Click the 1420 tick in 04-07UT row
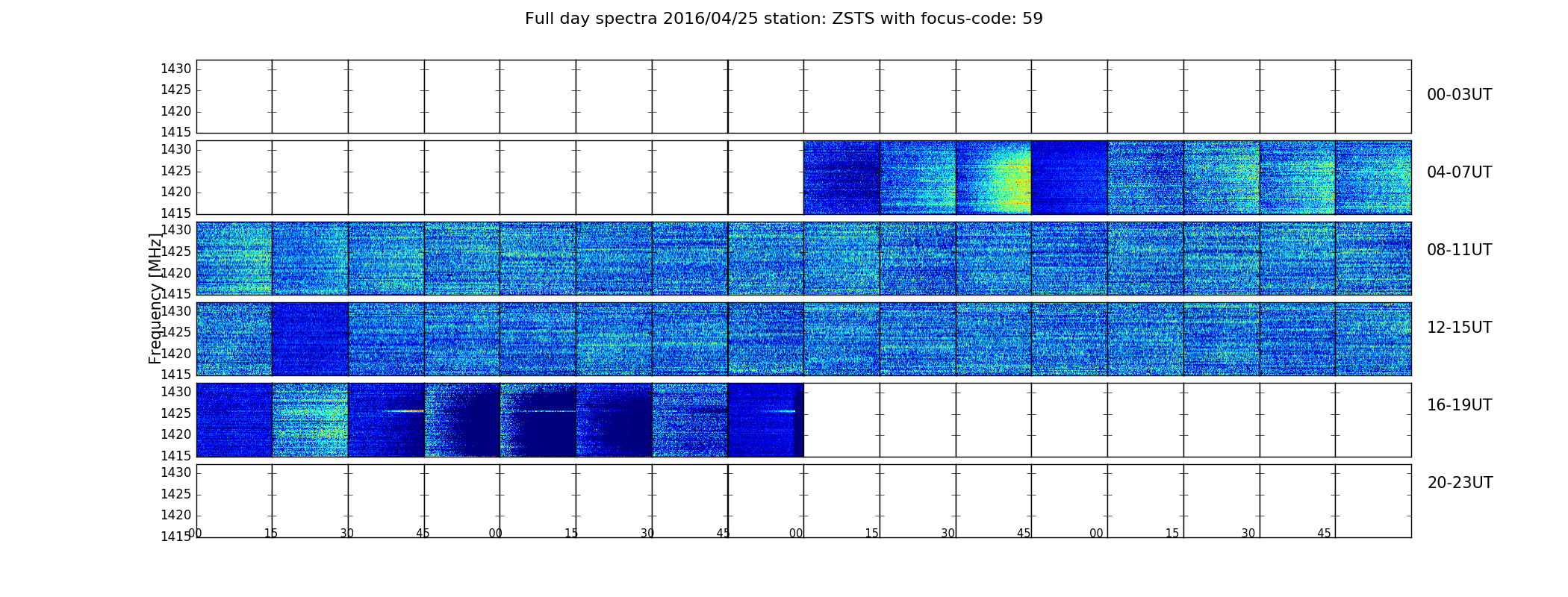 click(176, 192)
